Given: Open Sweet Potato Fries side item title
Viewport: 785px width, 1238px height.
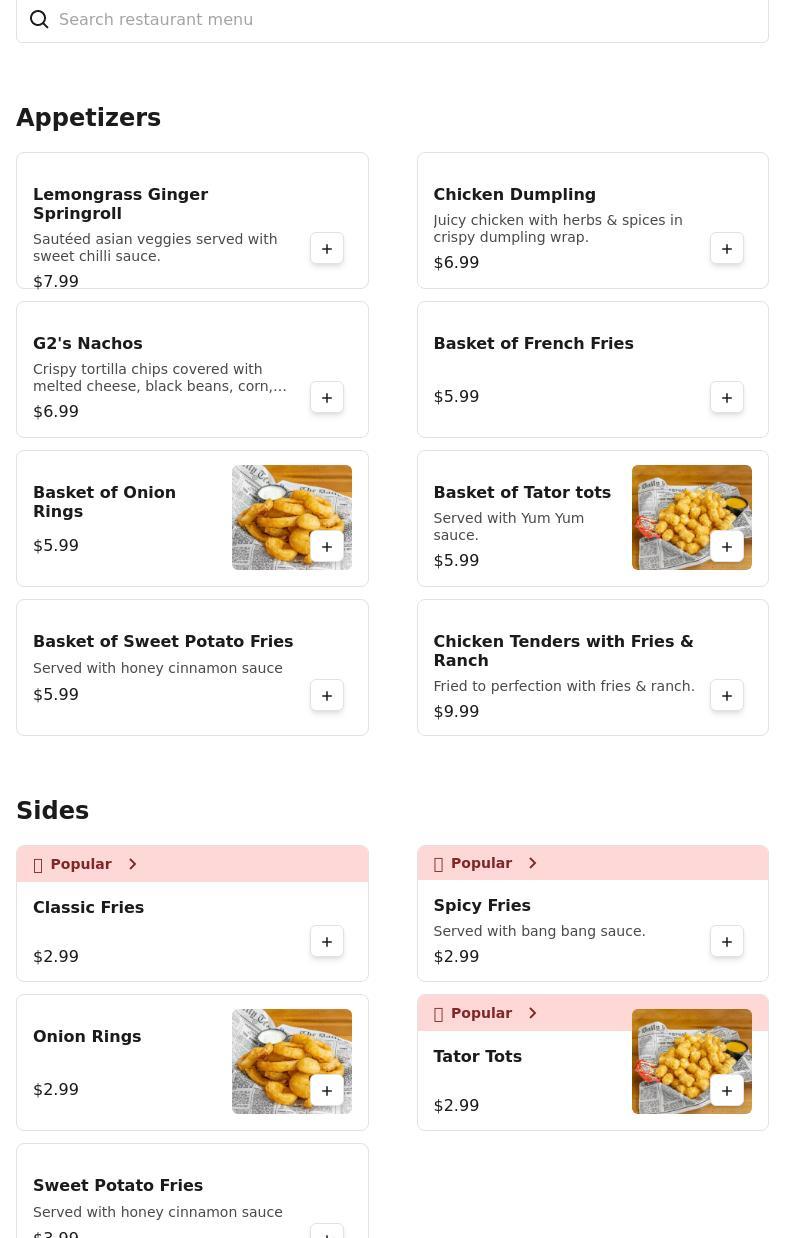Looking at the screenshot, I should [x=118, y=1185].
